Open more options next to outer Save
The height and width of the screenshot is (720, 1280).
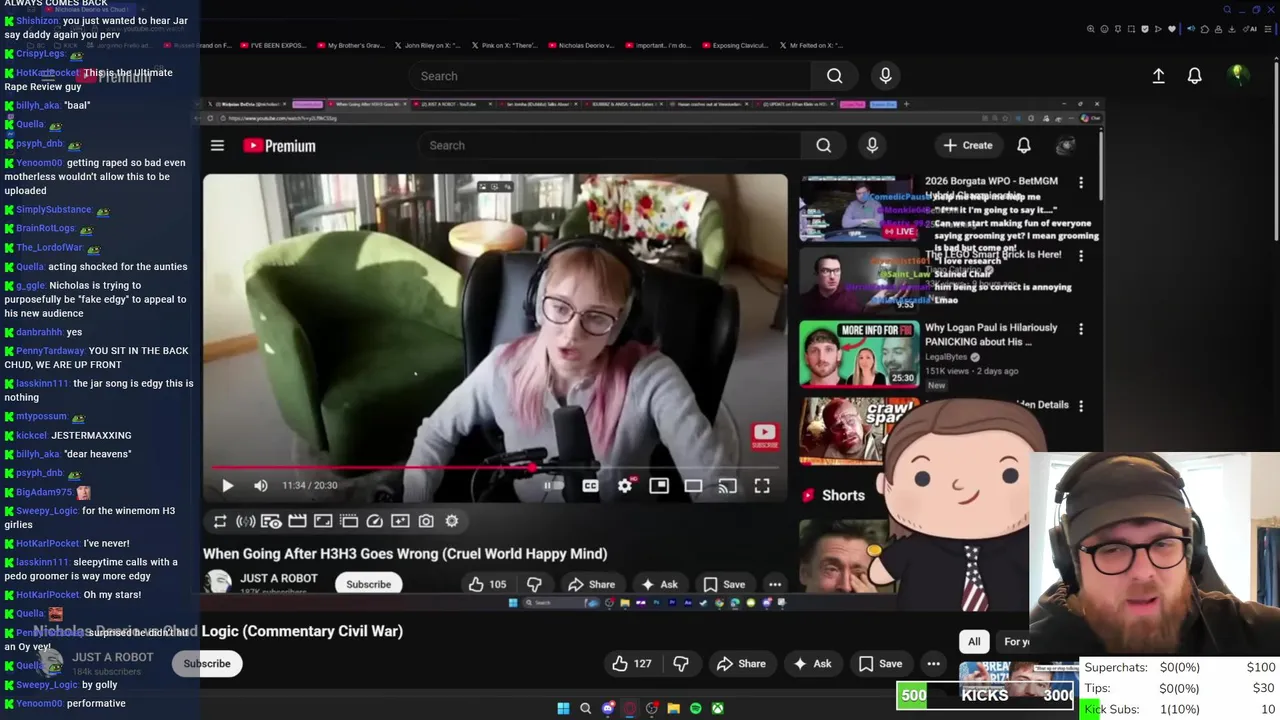933,663
